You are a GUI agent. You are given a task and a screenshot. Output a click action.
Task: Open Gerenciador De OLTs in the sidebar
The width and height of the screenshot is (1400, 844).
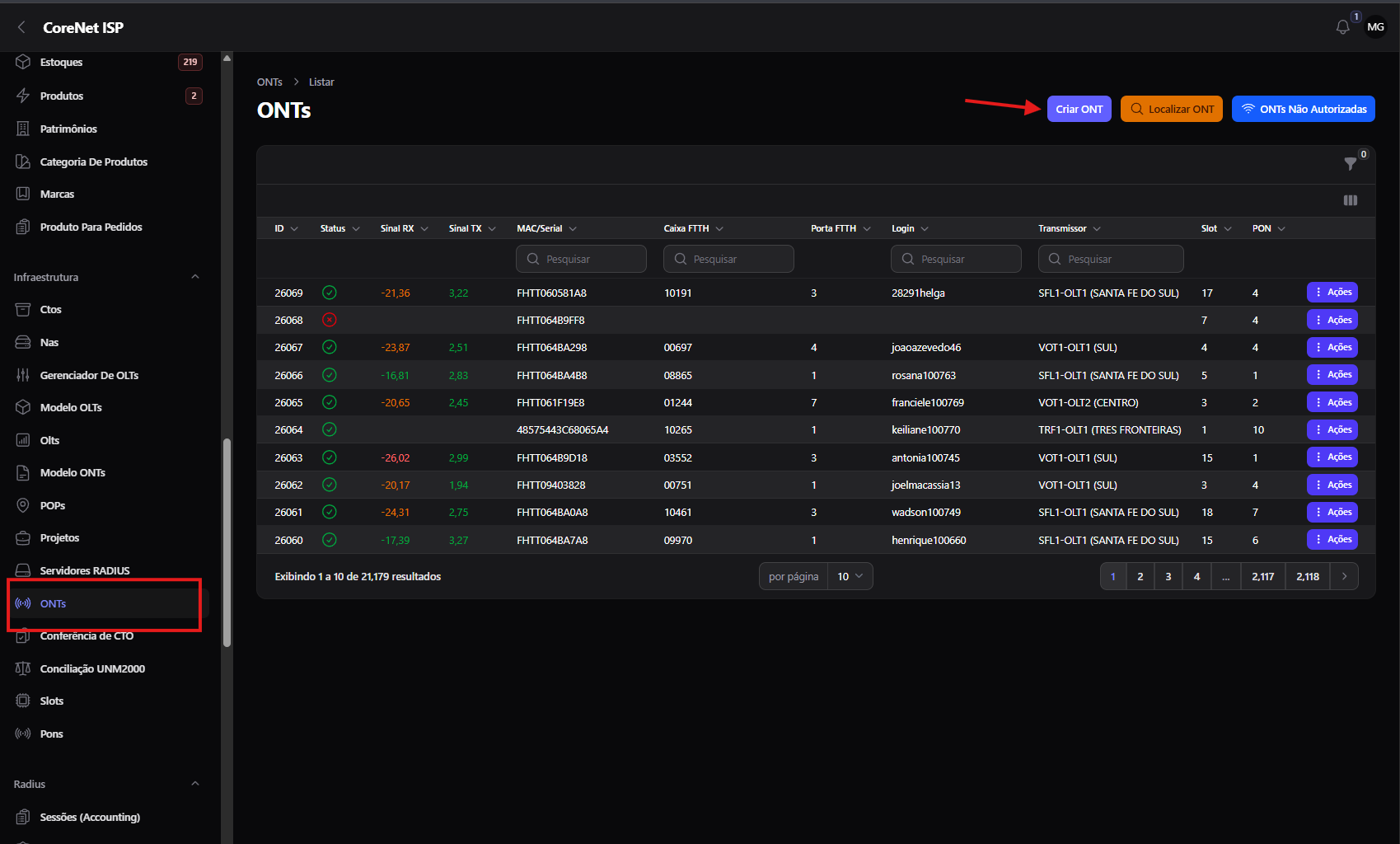[89, 375]
